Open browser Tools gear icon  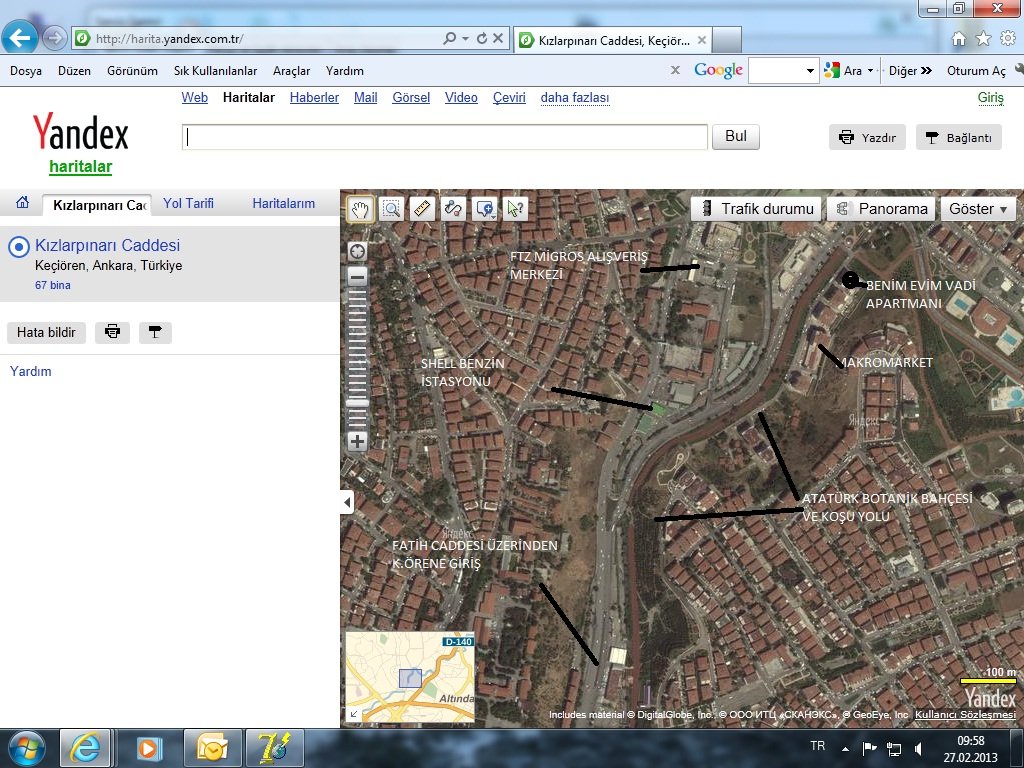tap(1008, 39)
